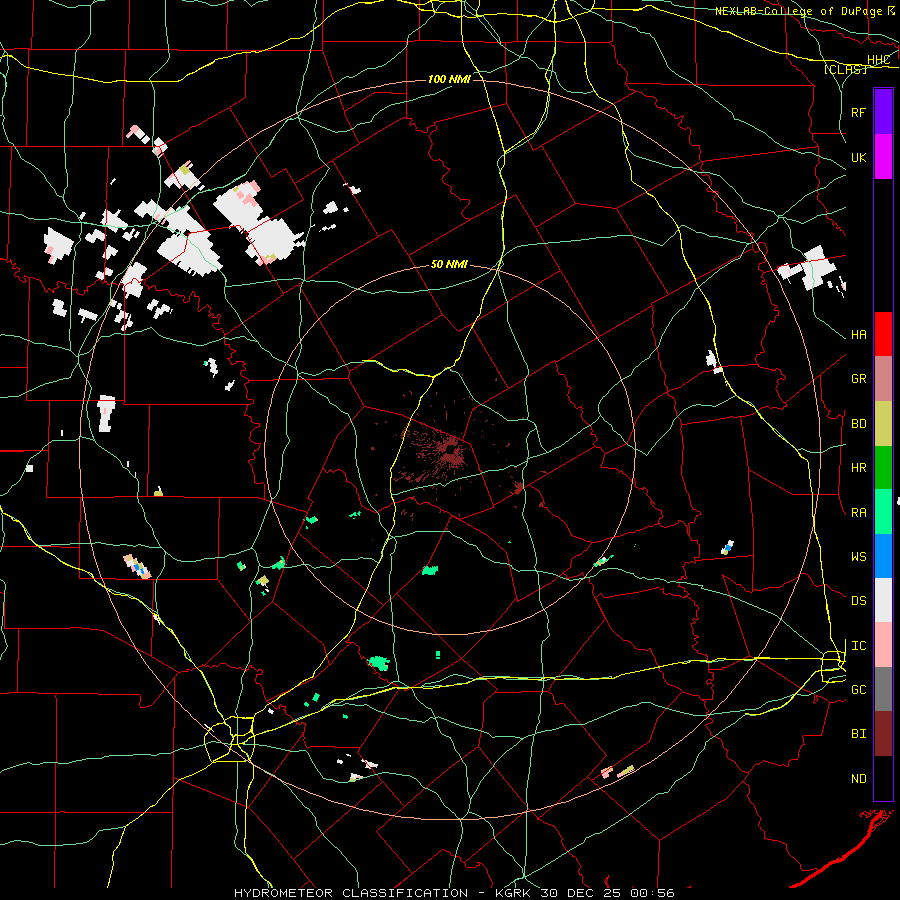Image resolution: width=900 pixels, height=900 pixels.
Task: Select the GC ground clutter gray swatch
Action: coord(883,689)
